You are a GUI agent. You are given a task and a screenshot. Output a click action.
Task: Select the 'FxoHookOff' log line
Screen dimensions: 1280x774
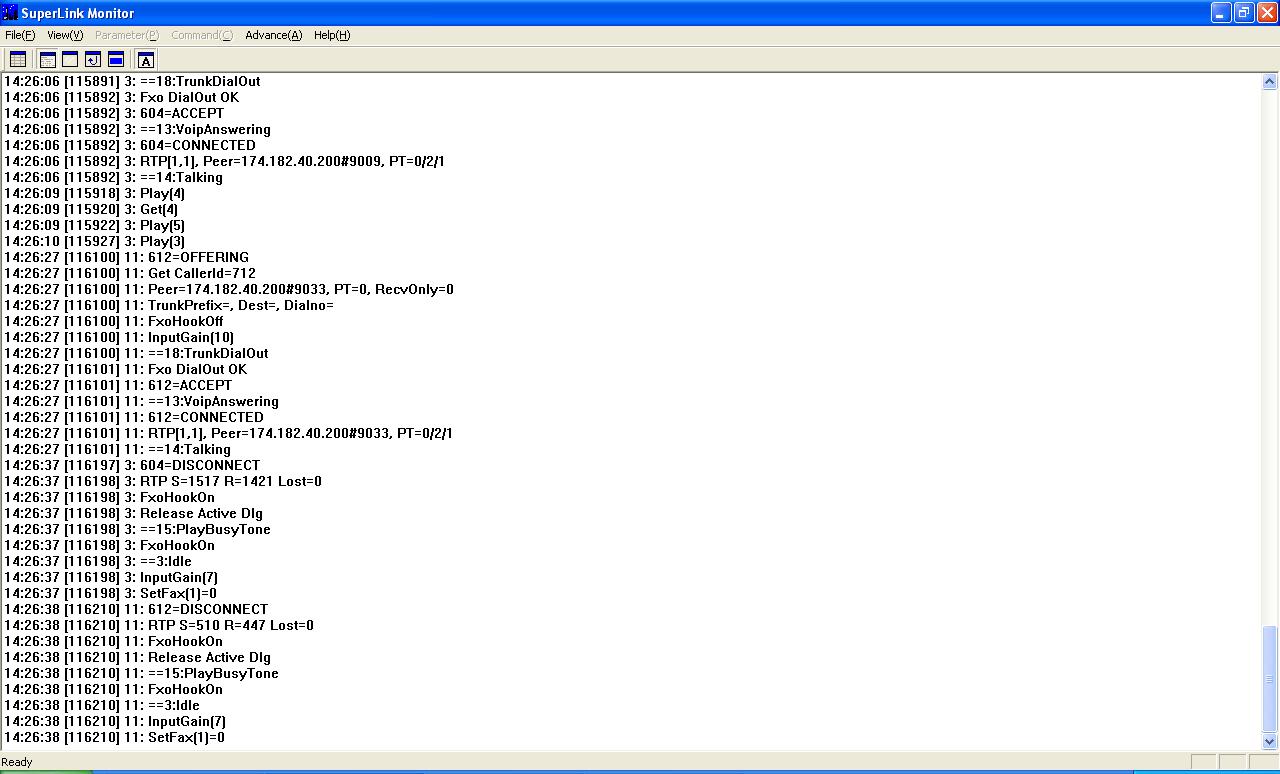[114, 321]
